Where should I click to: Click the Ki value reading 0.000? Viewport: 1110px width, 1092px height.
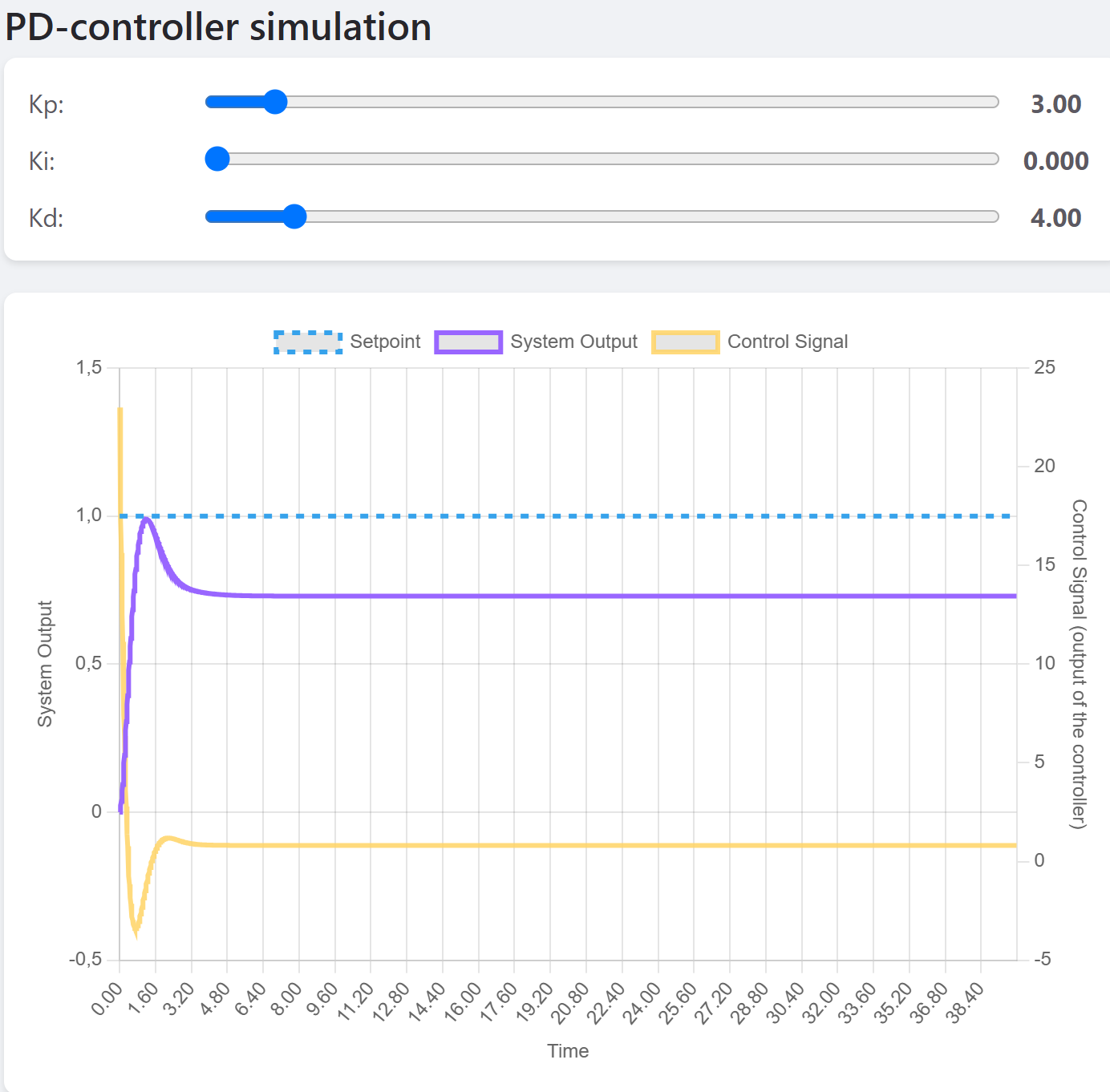[x=1055, y=161]
